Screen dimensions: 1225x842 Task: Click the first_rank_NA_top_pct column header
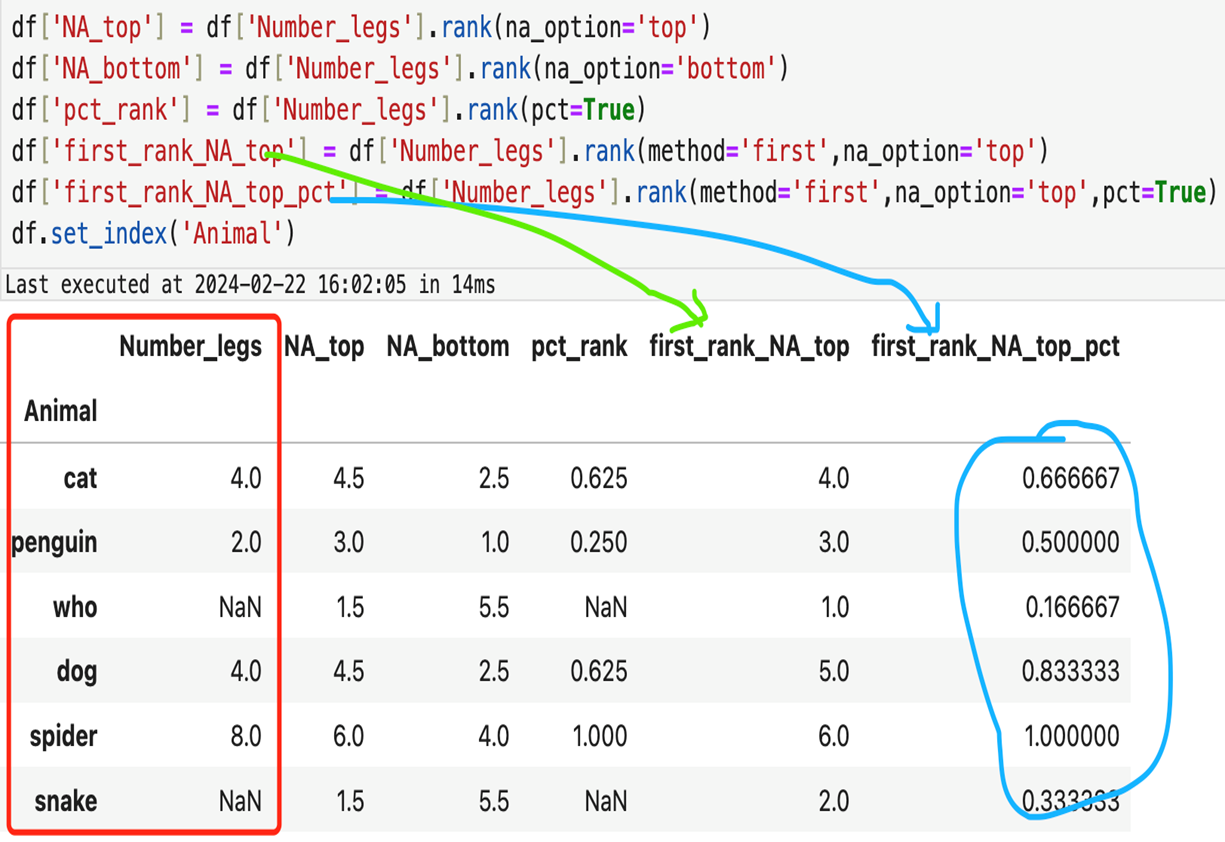click(996, 347)
